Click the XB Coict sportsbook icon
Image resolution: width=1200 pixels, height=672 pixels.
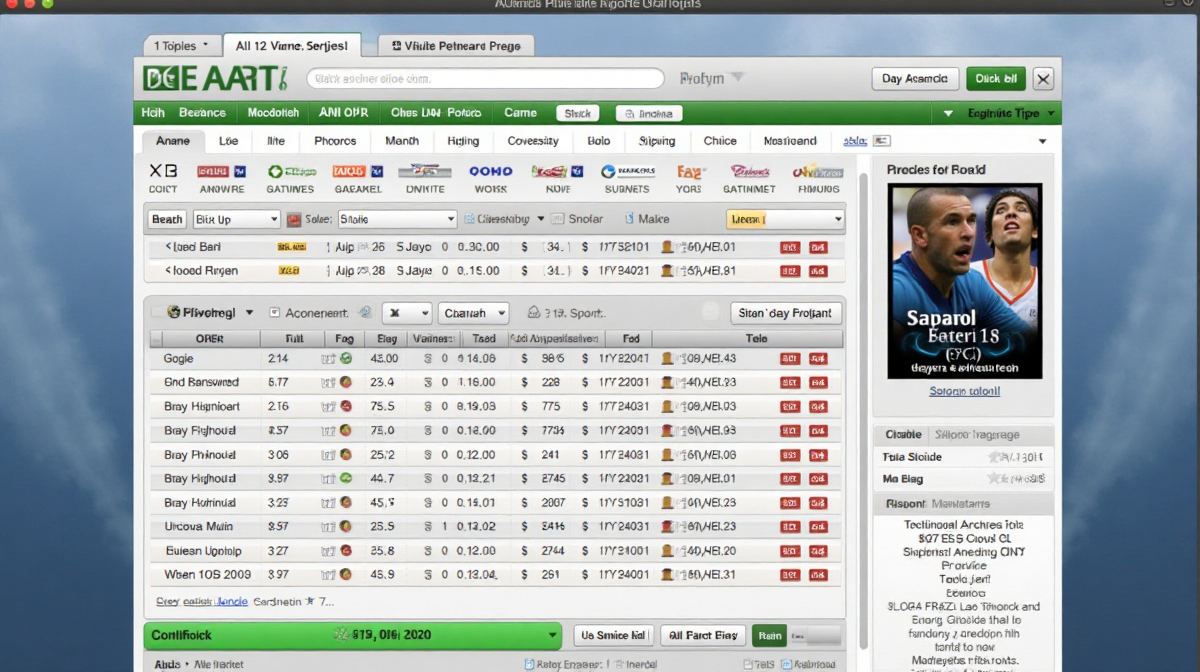pyautogui.click(x=163, y=178)
